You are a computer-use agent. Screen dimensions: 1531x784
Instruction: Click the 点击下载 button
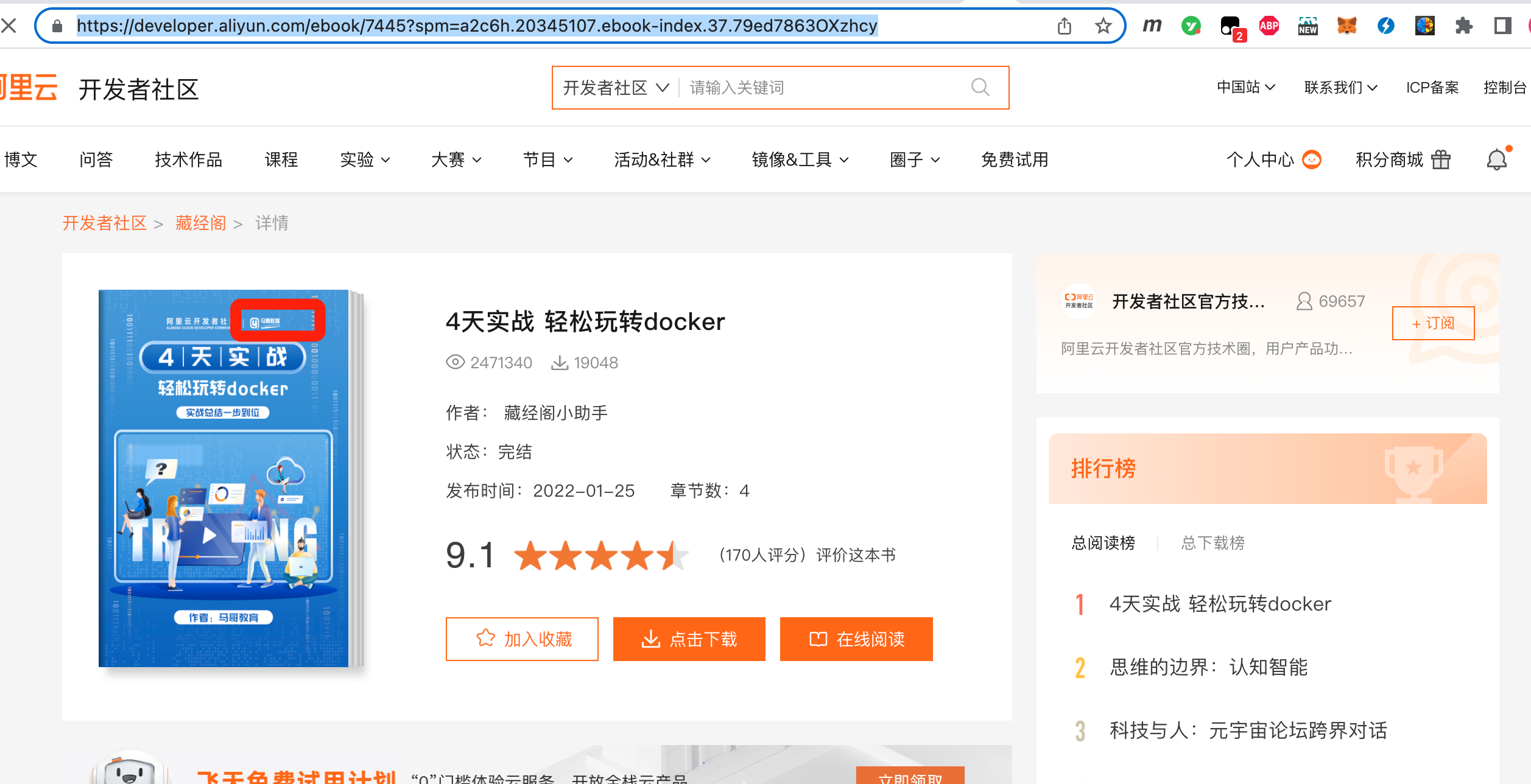click(x=689, y=639)
